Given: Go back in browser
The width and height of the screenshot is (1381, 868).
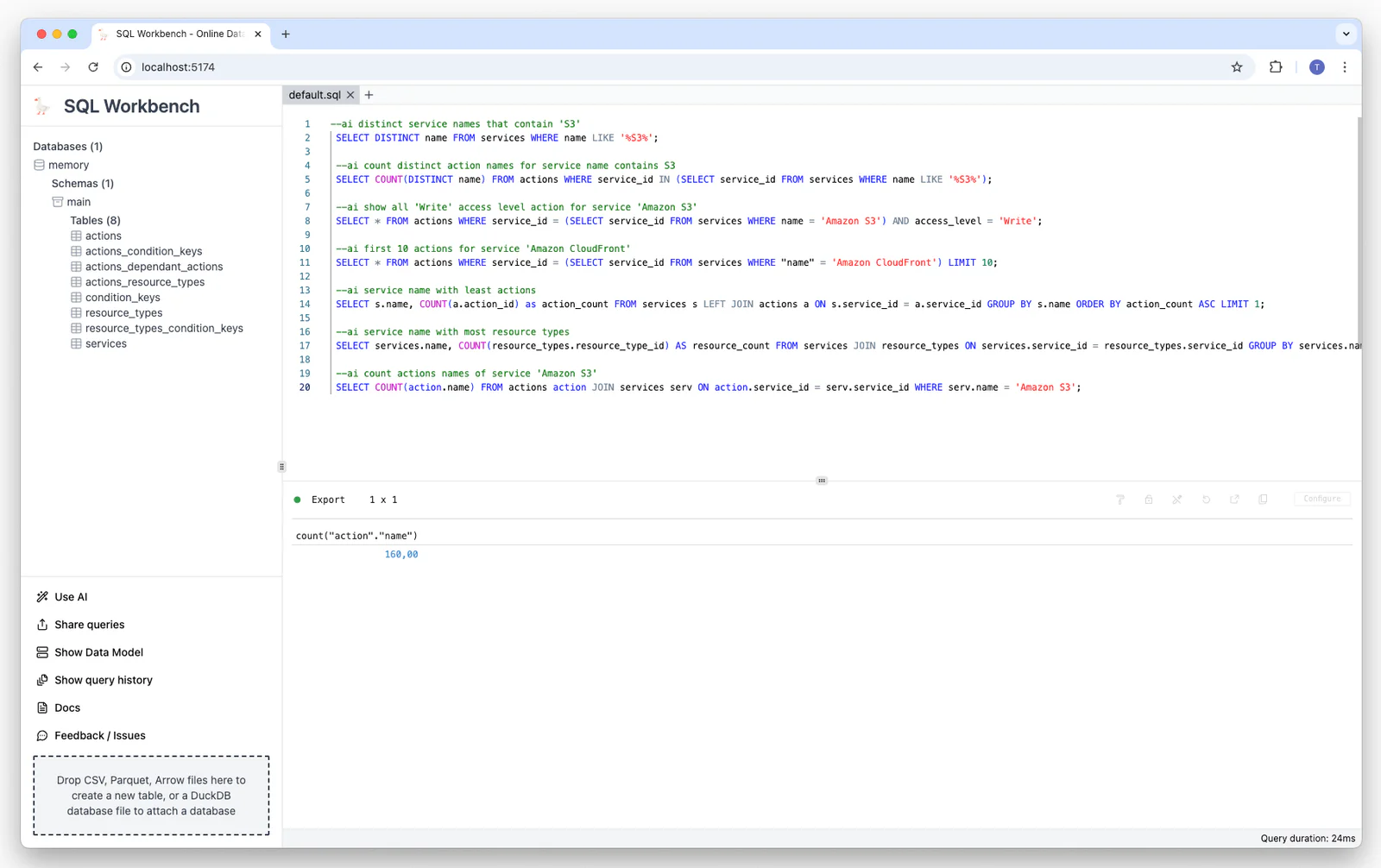Looking at the screenshot, I should click(38, 67).
